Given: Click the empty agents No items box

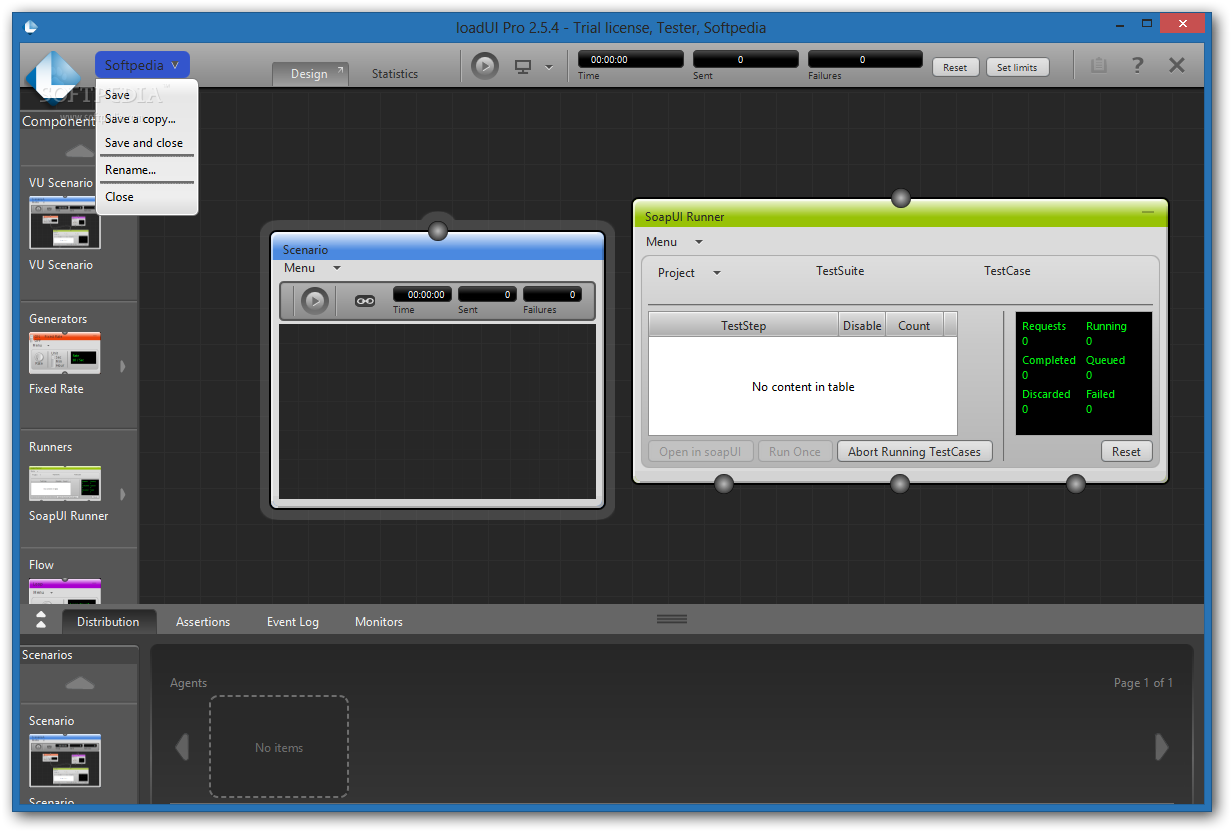Looking at the screenshot, I should pos(279,747).
